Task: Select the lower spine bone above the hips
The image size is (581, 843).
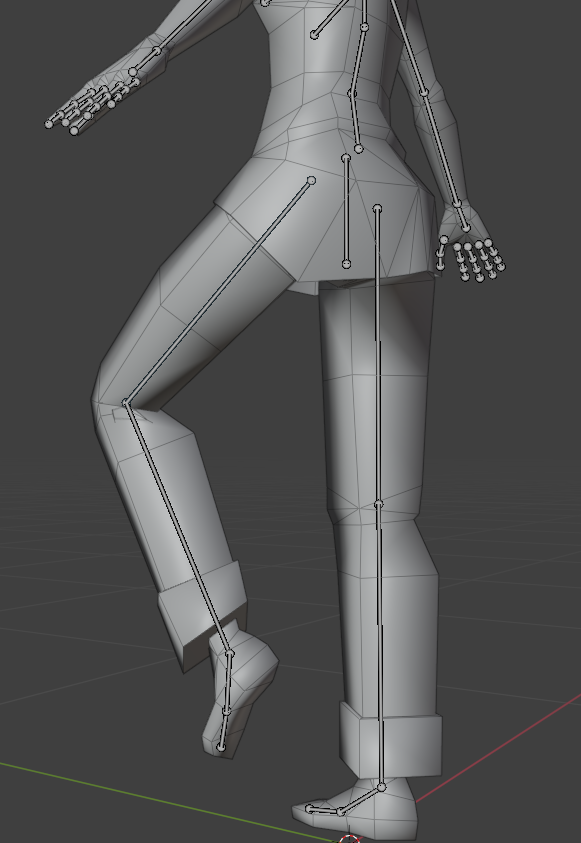Action: pos(355,121)
